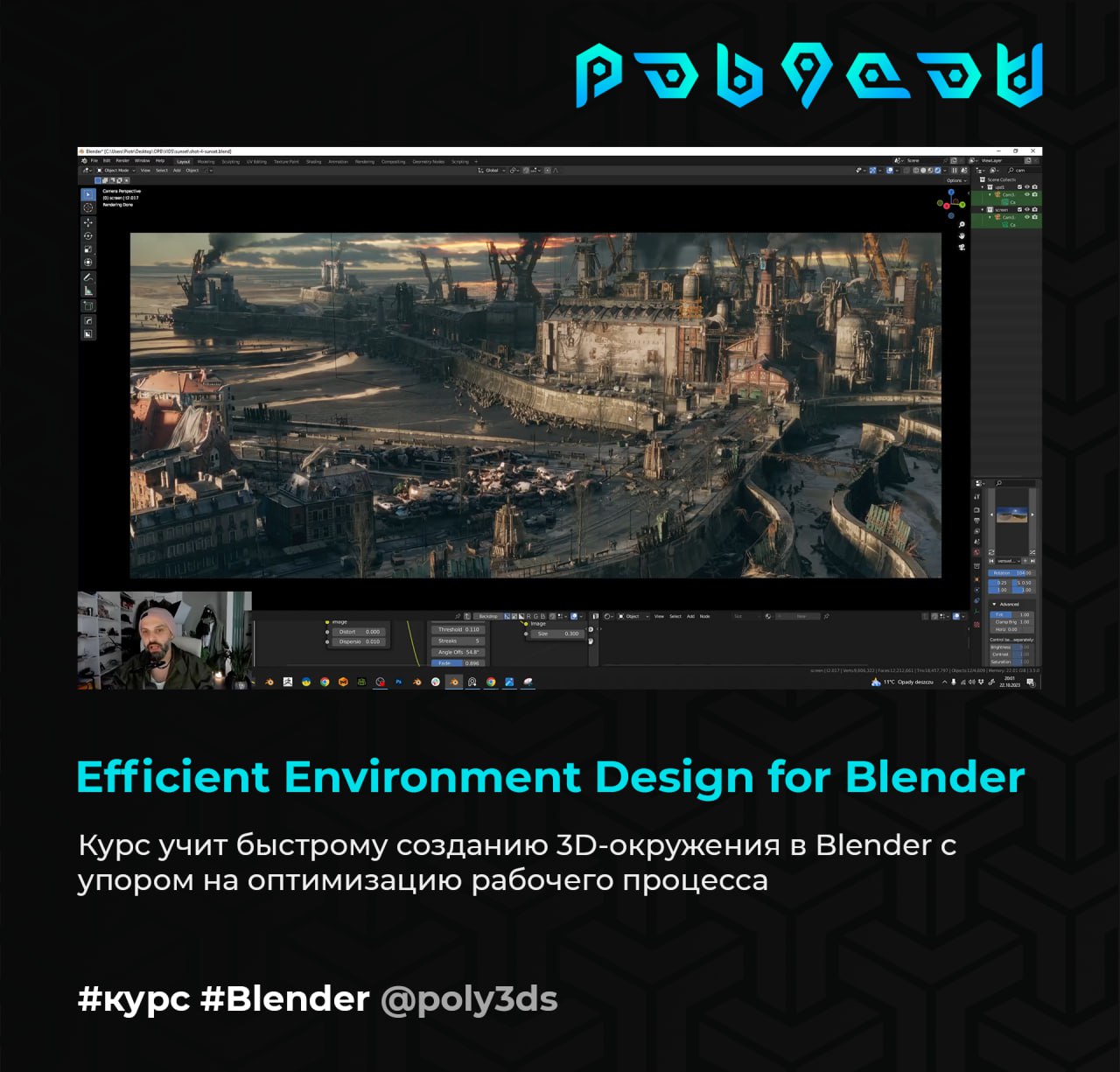Click the pan hand navigation icon
Image resolution: width=1120 pixels, height=1072 pixels.
tap(962, 235)
